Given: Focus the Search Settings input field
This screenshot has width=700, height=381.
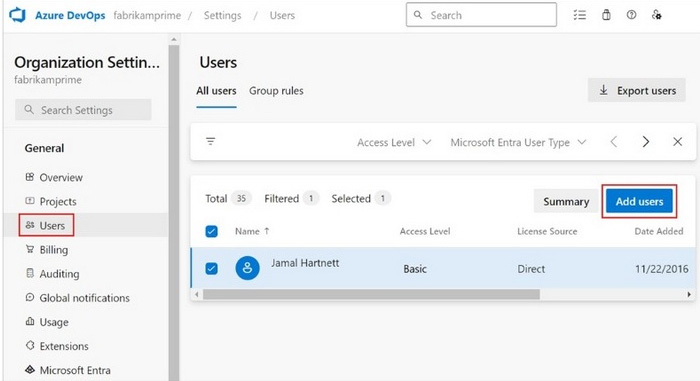Looking at the screenshot, I should [83, 109].
